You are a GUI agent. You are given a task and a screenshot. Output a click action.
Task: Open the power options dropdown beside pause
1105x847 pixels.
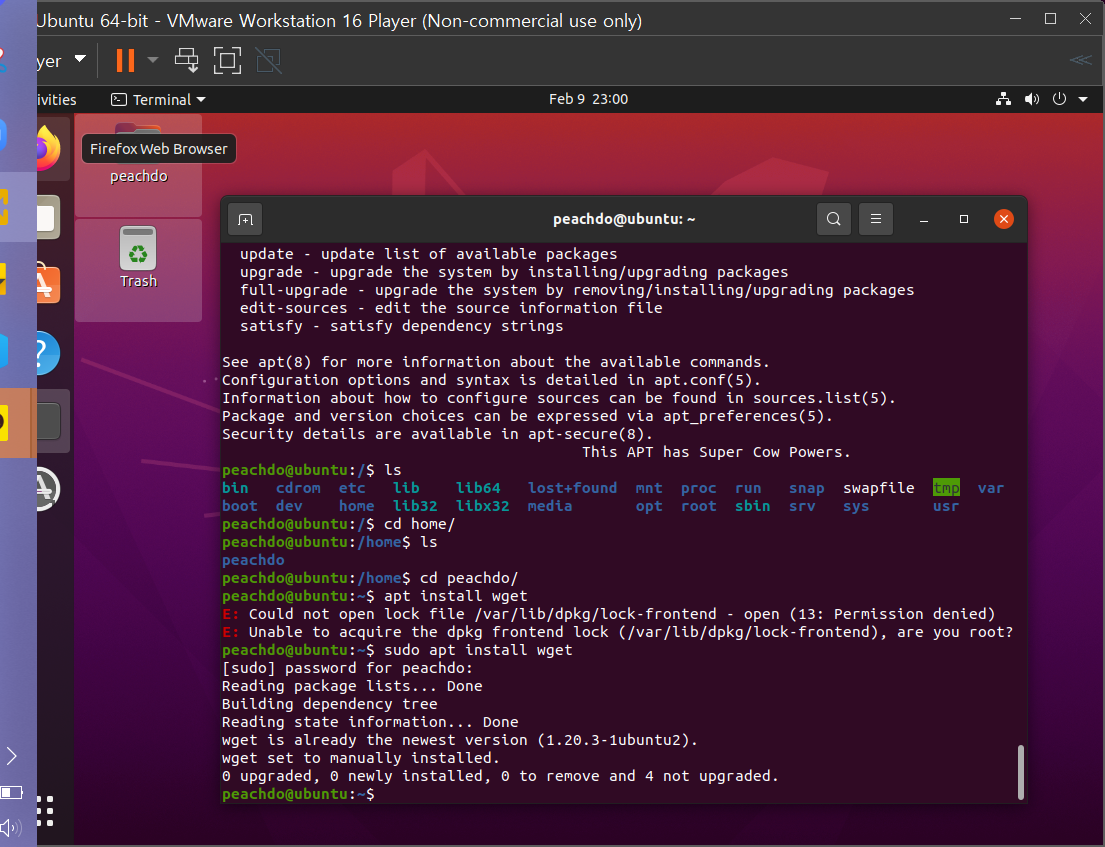pyautogui.click(x=152, y=61)
